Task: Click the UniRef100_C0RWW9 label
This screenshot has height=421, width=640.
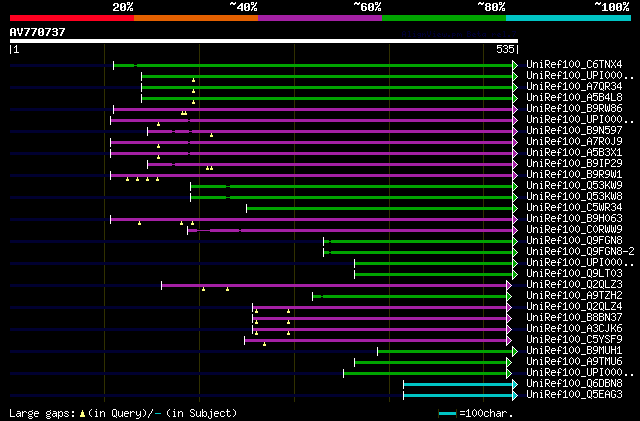Action: pos(574,230)
